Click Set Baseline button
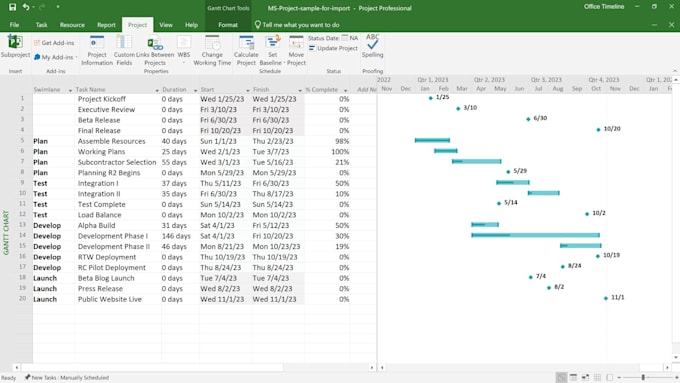This screenshot has width=680, height=383. click(272, 51)
